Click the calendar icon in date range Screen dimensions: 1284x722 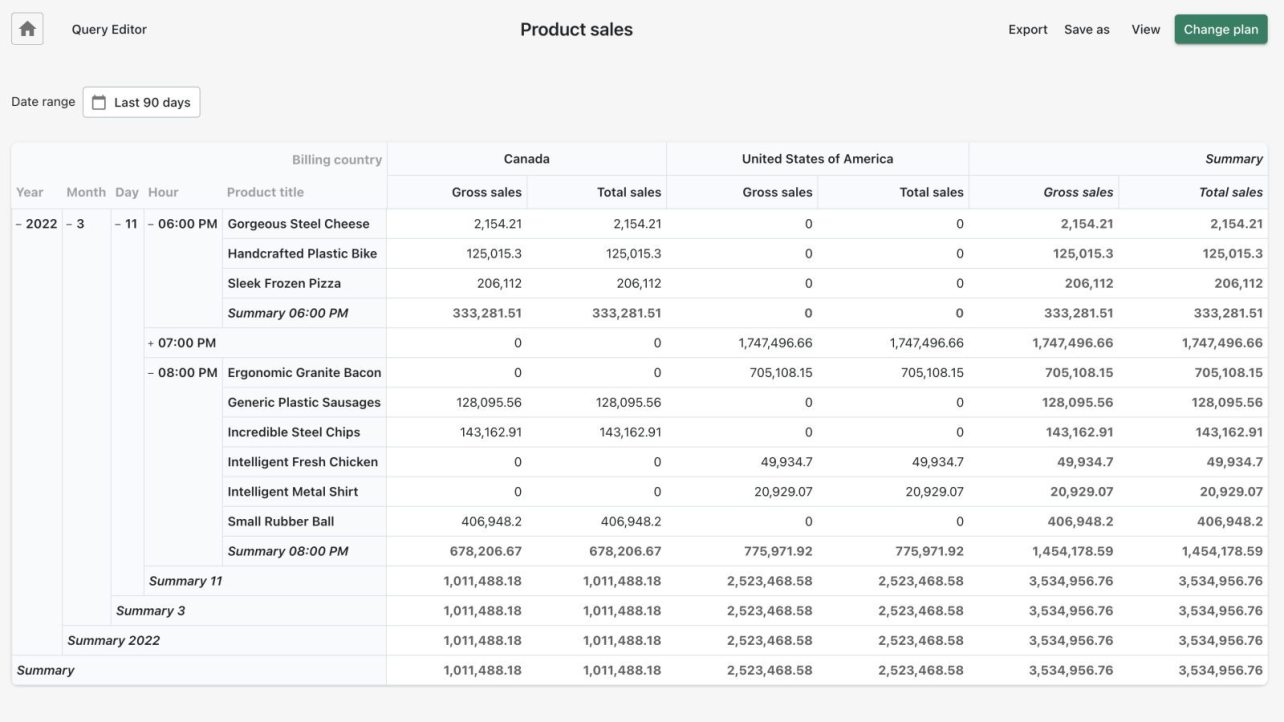[x=99, y=102]
